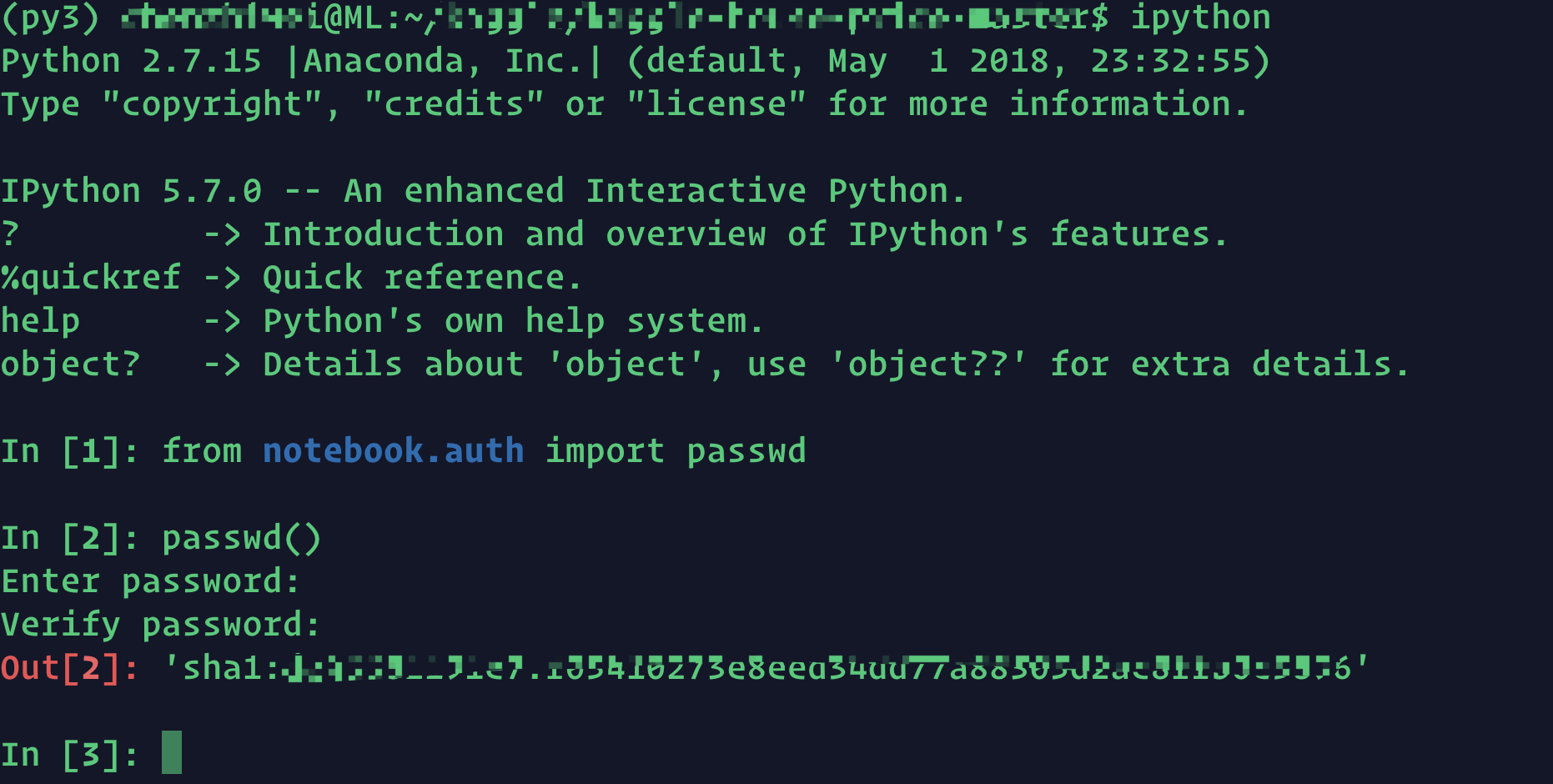This screenshot has width=1553, height=784.
Task: Click the blue 'notebook.auth' module name
Action: coord(394,451)
